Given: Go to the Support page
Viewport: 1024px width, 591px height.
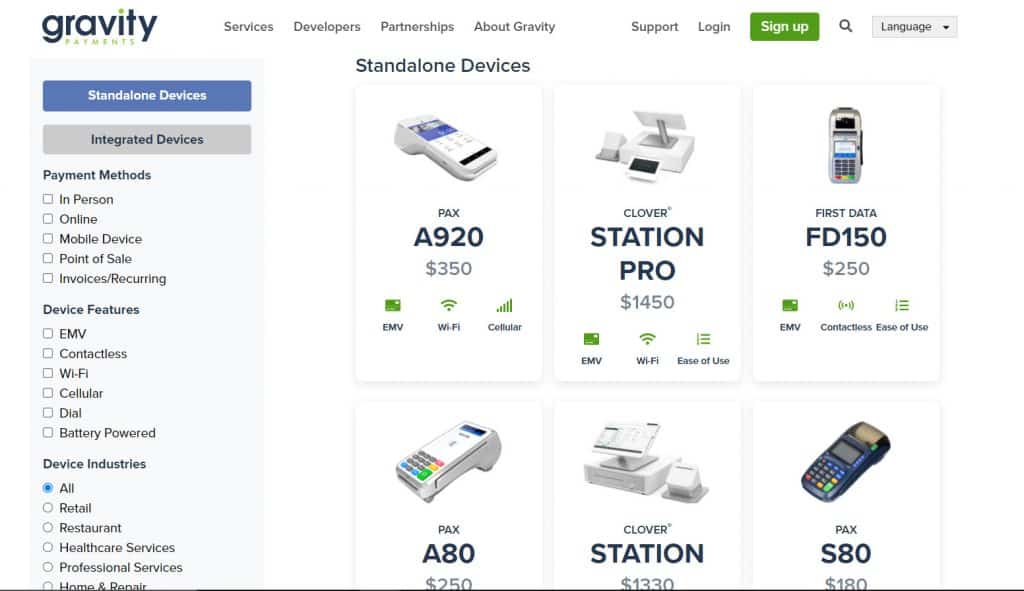Looking at the screenshot, I should [654, 27].
